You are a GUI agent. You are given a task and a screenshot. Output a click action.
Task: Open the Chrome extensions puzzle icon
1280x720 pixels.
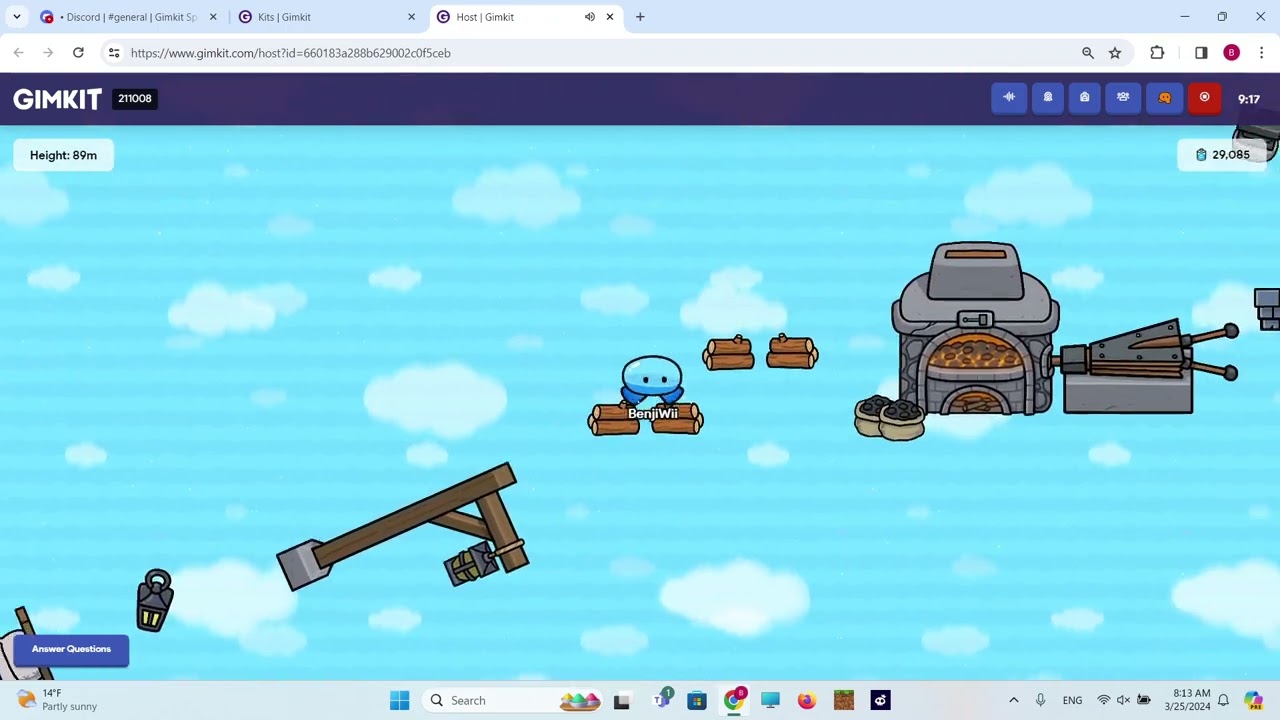[x=1157, y=53]
